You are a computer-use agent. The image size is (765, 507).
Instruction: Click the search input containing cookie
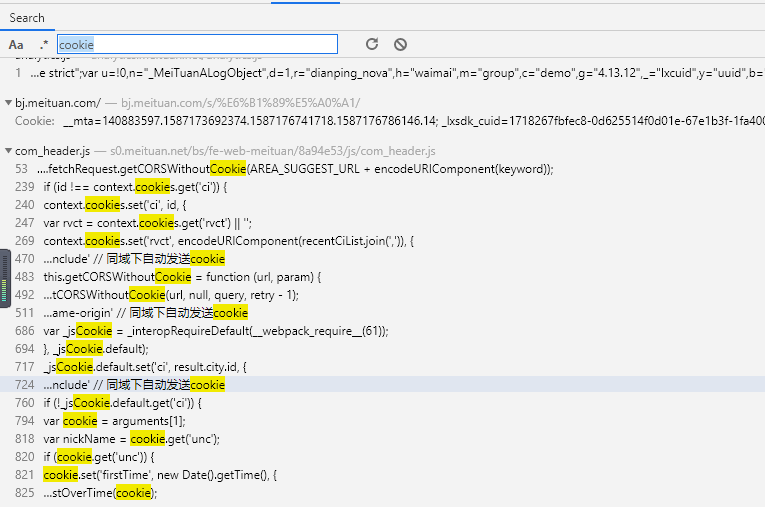(197, 44)
